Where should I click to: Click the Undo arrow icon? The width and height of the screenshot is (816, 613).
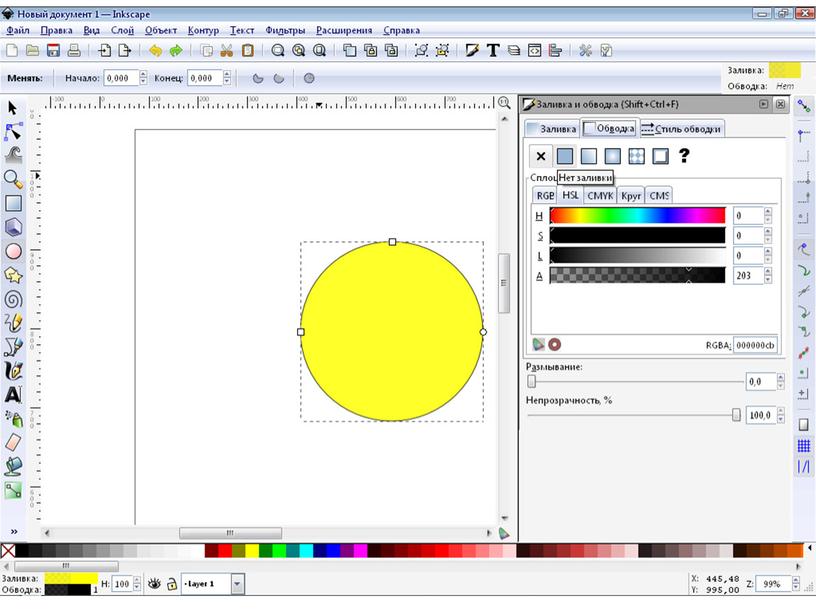[155, 50]
